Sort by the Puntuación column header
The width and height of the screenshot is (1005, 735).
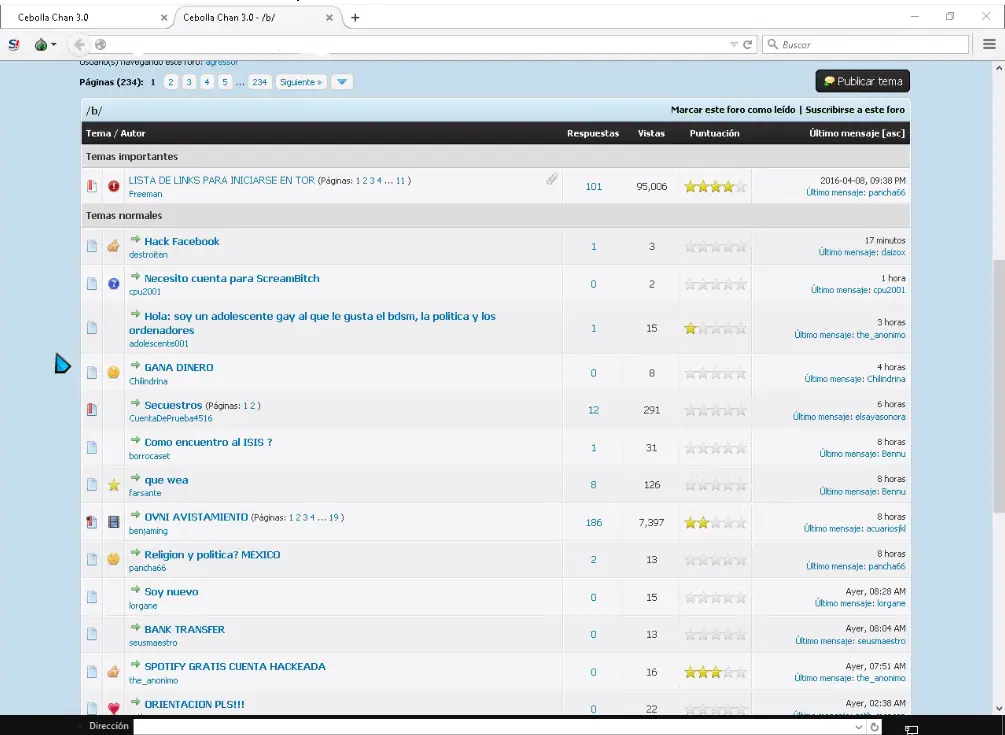pos(714,133)
